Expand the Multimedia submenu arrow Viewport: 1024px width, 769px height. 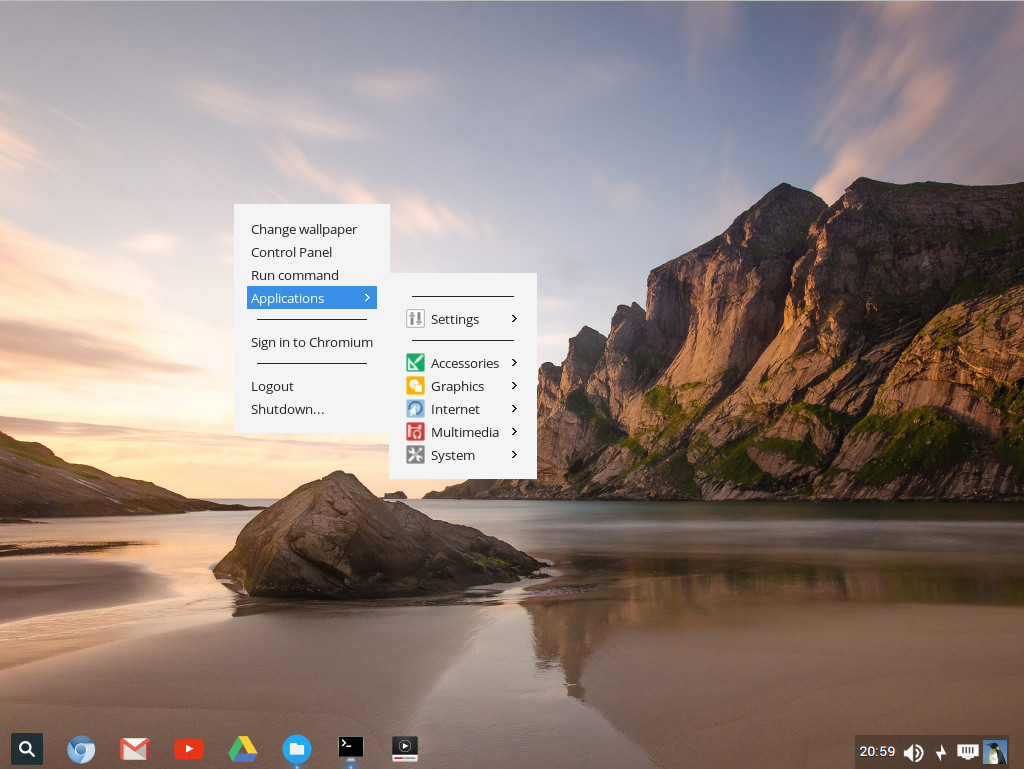point(515,432)
